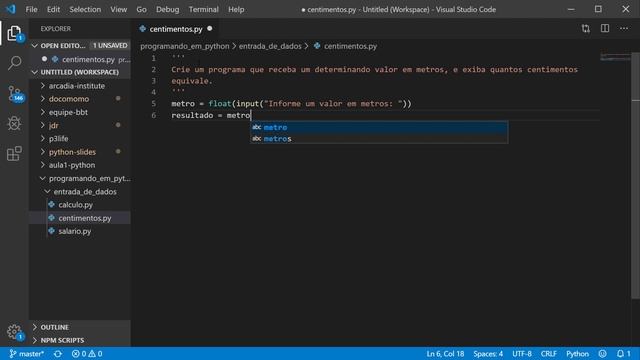The image size is (640, 360).
Task: Collapse the programando_em_pyt... folder
Action: pyautogui.click(x=80, y=178)
